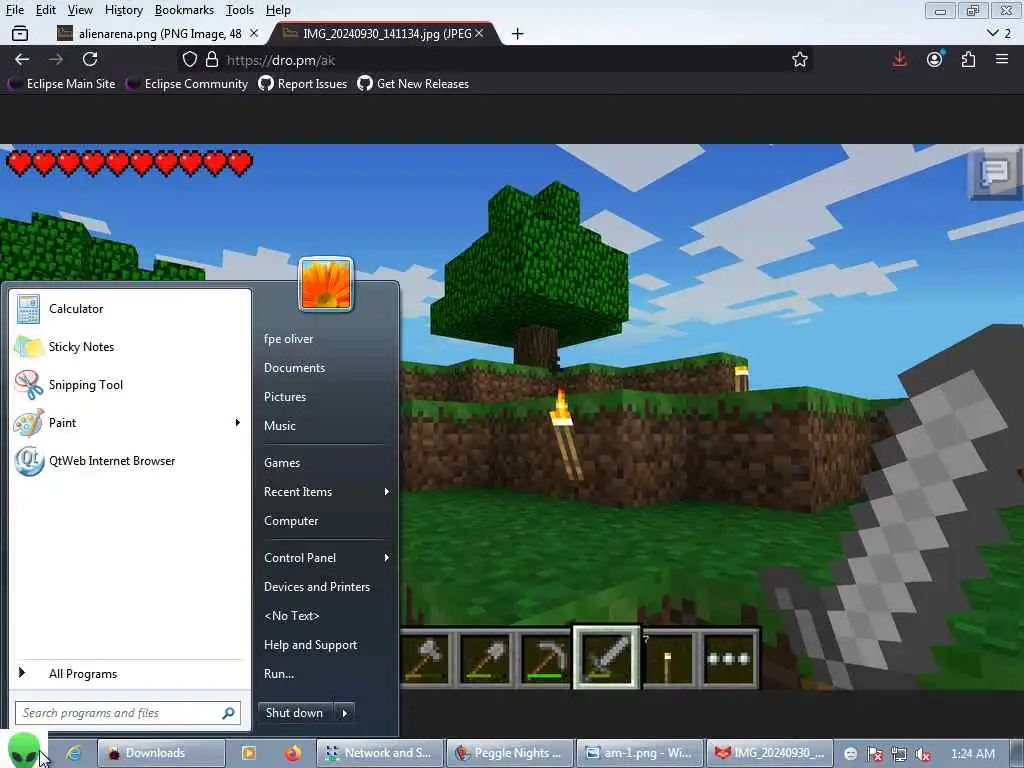Expand All Programs list

click(129, 673)
